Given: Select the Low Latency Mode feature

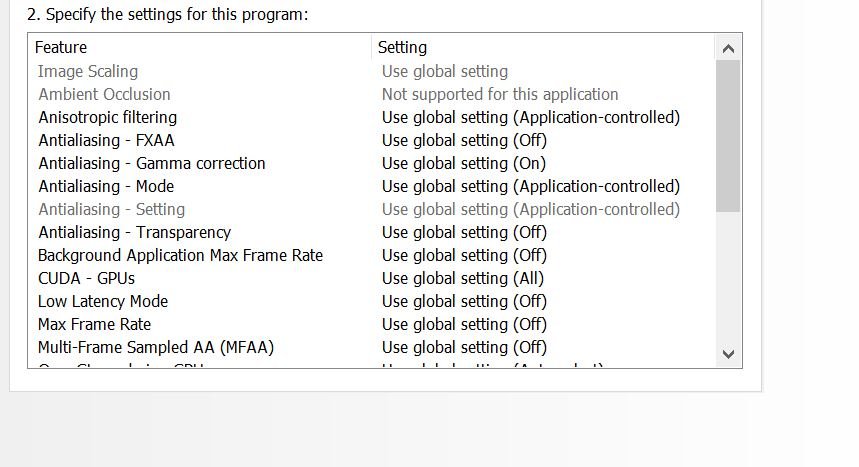Looking at the screenshot, I should (103, 301).
